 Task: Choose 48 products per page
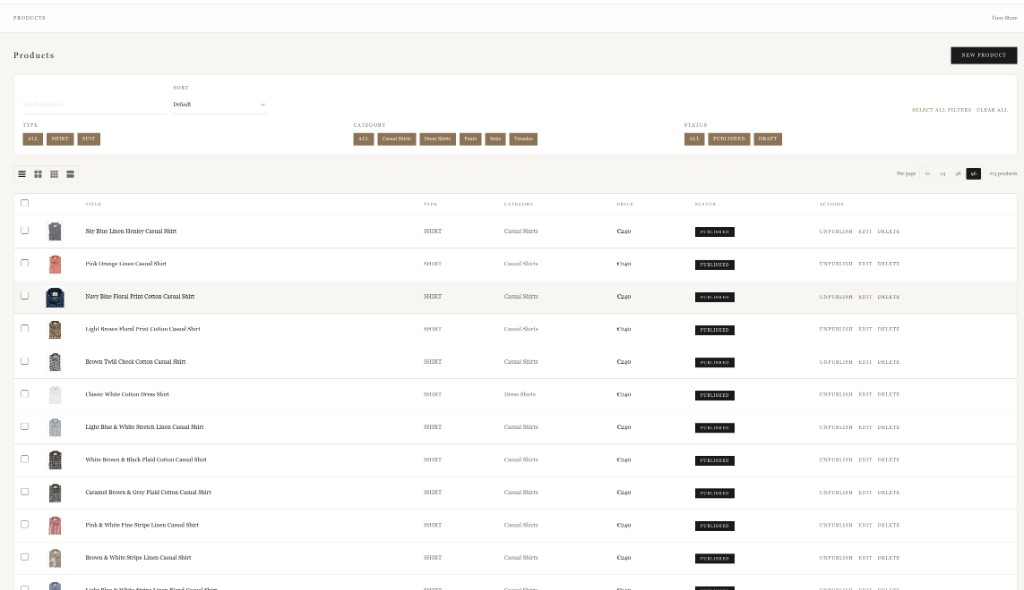pyautogui.click(x=958, y=174)
